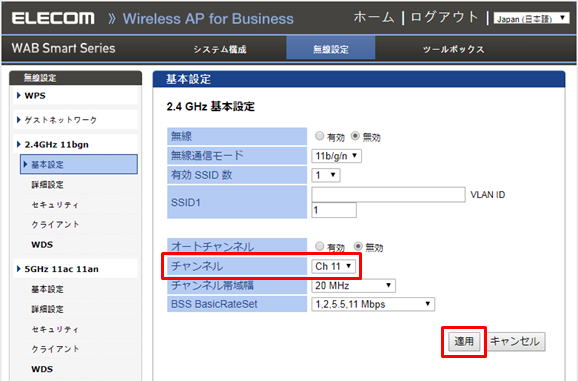Click the 2.4 GHz 基本設定 heading
Image resolution: width=578 pixels, height=381 pixels.
[210, 107]
